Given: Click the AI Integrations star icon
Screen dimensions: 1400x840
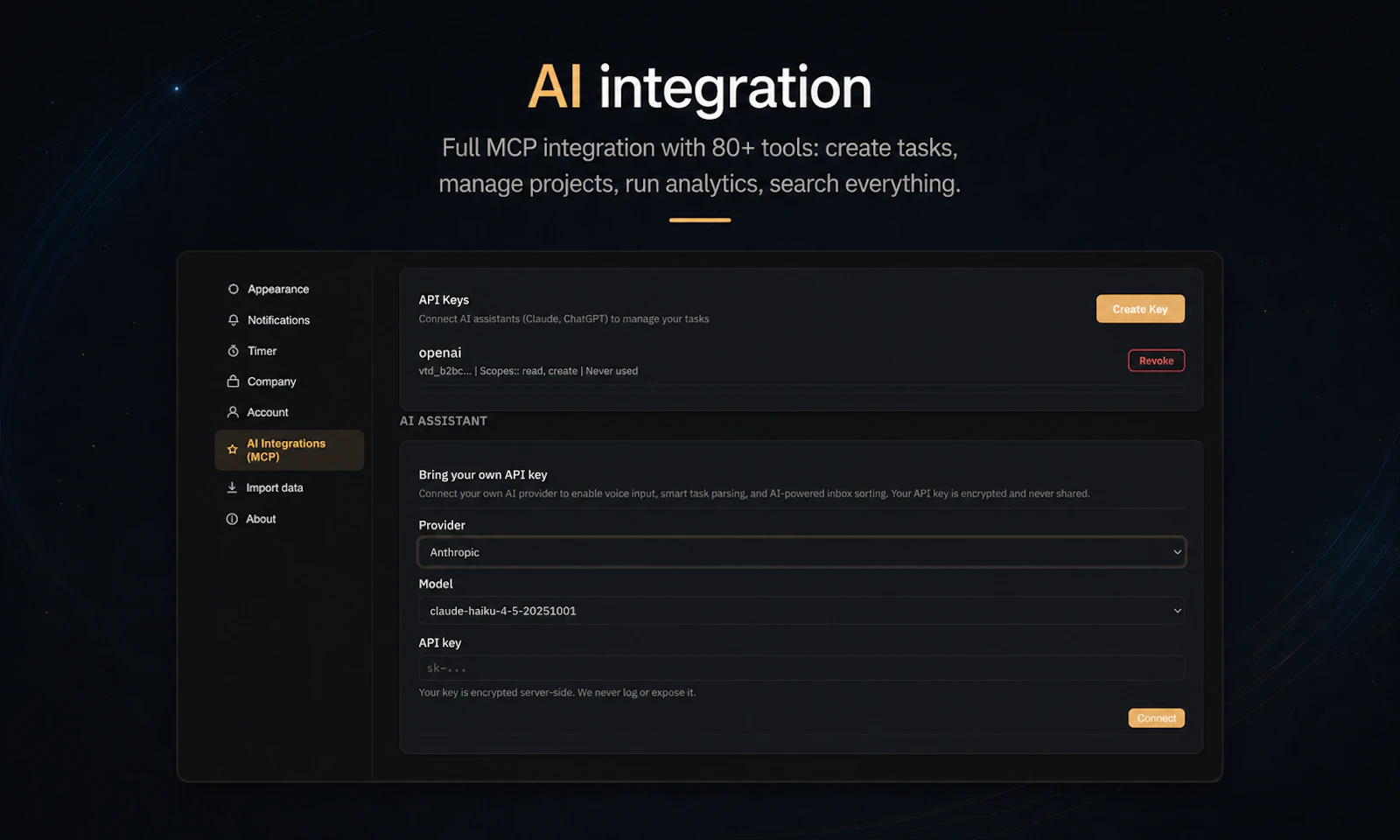Looking at the screenshot, I should pos(232,450).
